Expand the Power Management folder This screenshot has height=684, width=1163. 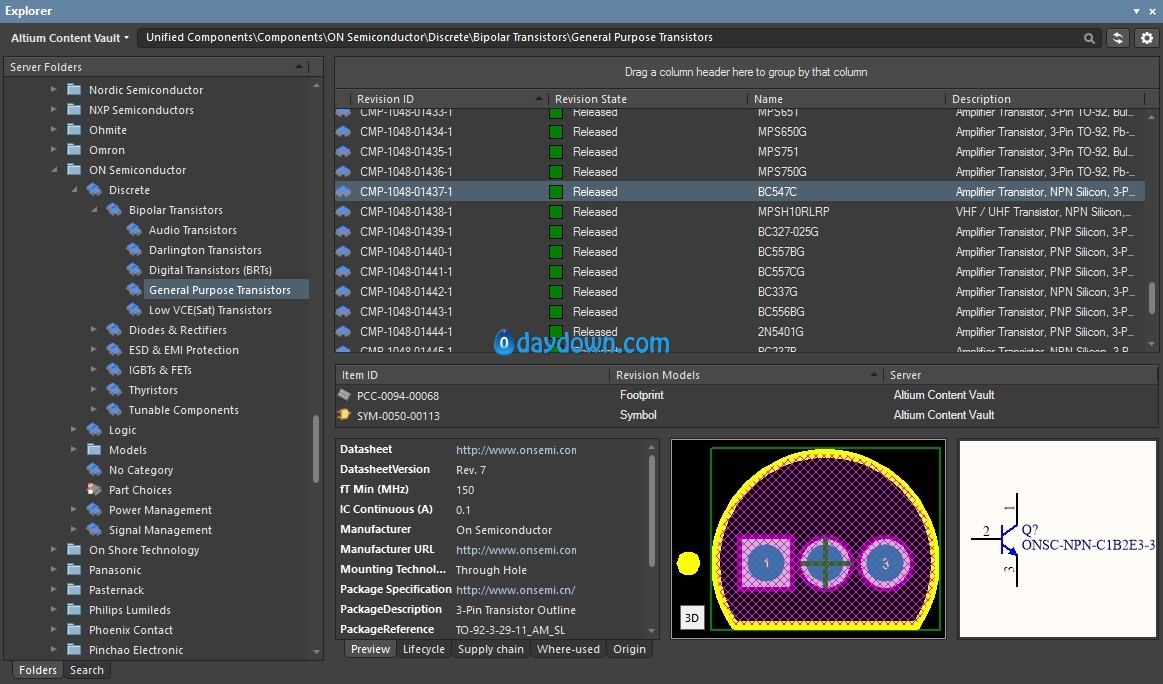coord(74,510)
